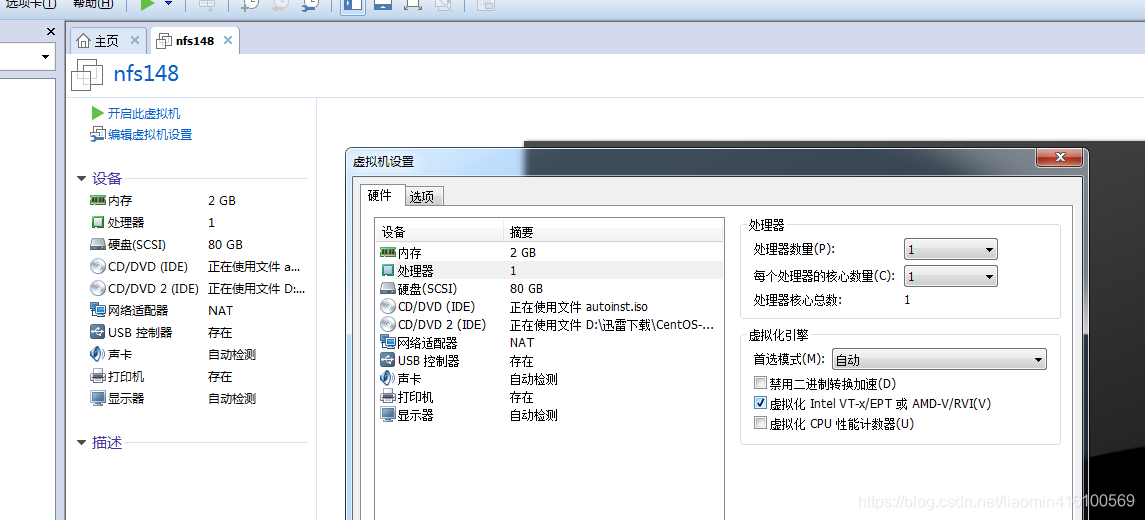This screenshot has height=520, width=1145.
Task: Select the 硬件 tab in the settings dialog
Action: tap(380, 195)
